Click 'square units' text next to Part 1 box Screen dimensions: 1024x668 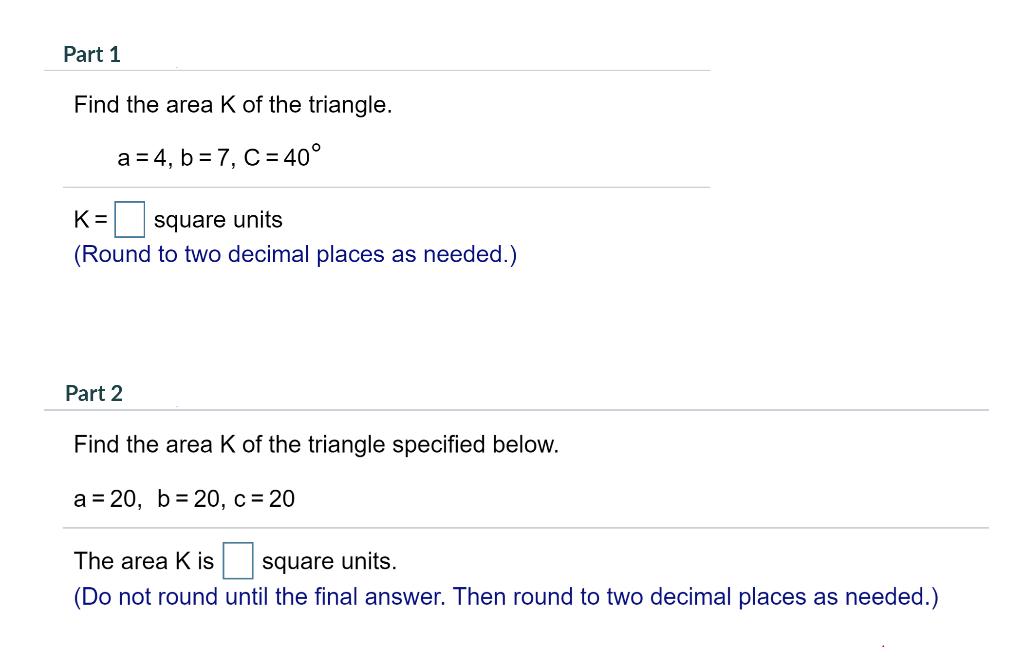(217, 219)
